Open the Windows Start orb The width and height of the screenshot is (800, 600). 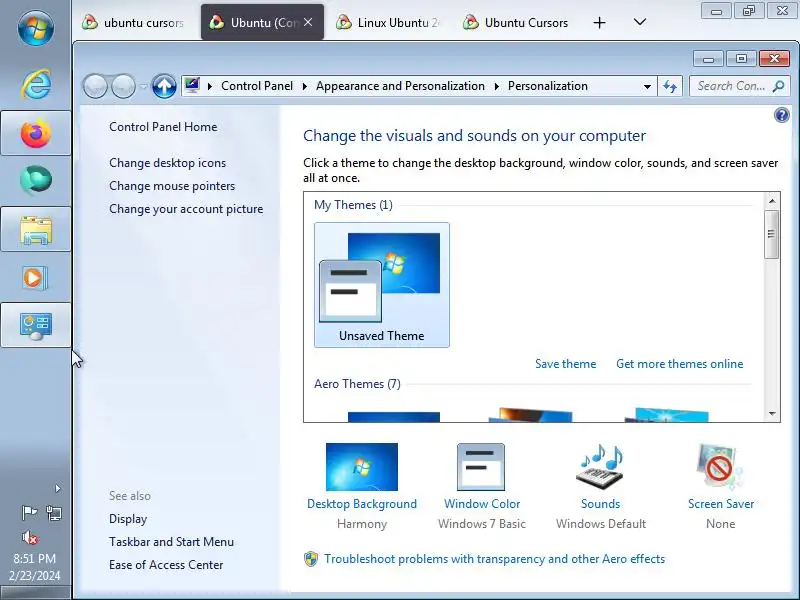pyautogui.click(x=35, y=28)
